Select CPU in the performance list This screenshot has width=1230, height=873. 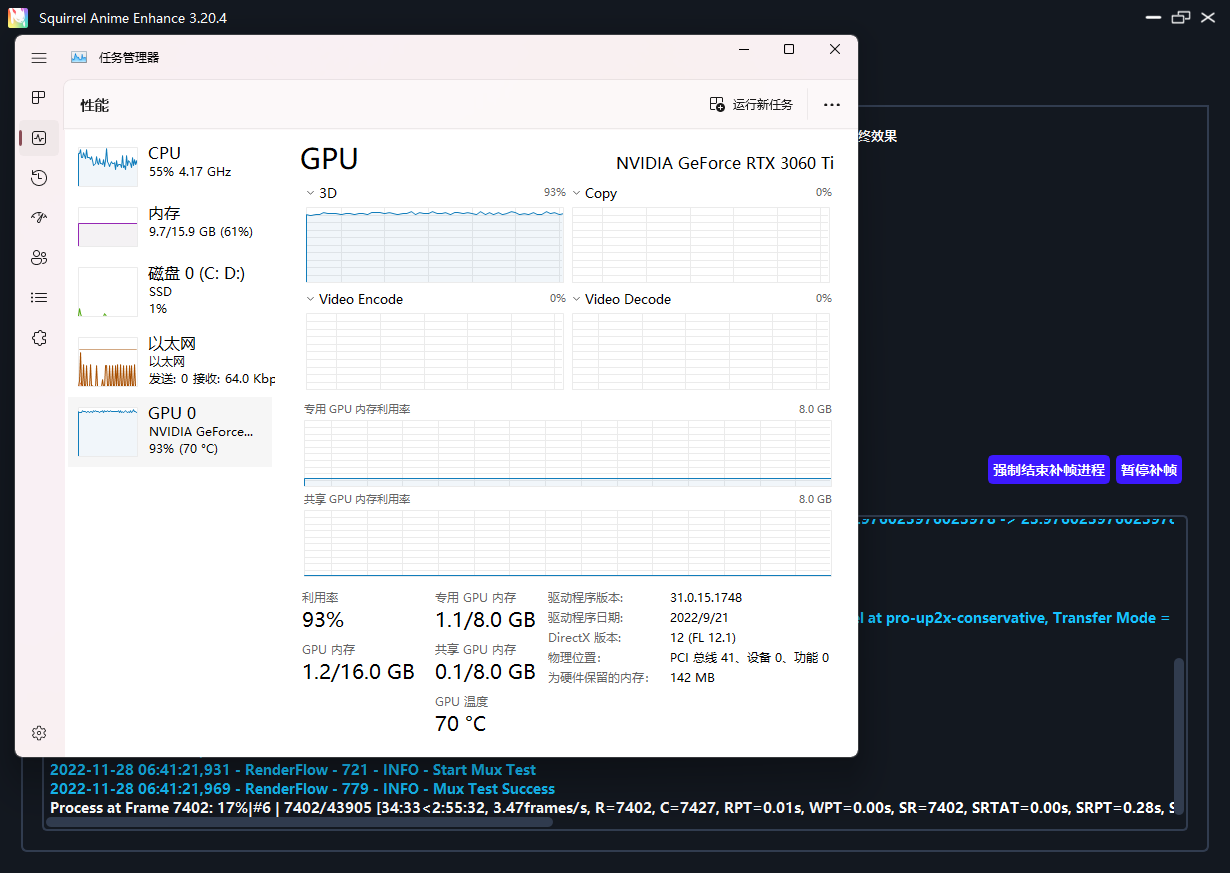[x=170, y=162]
